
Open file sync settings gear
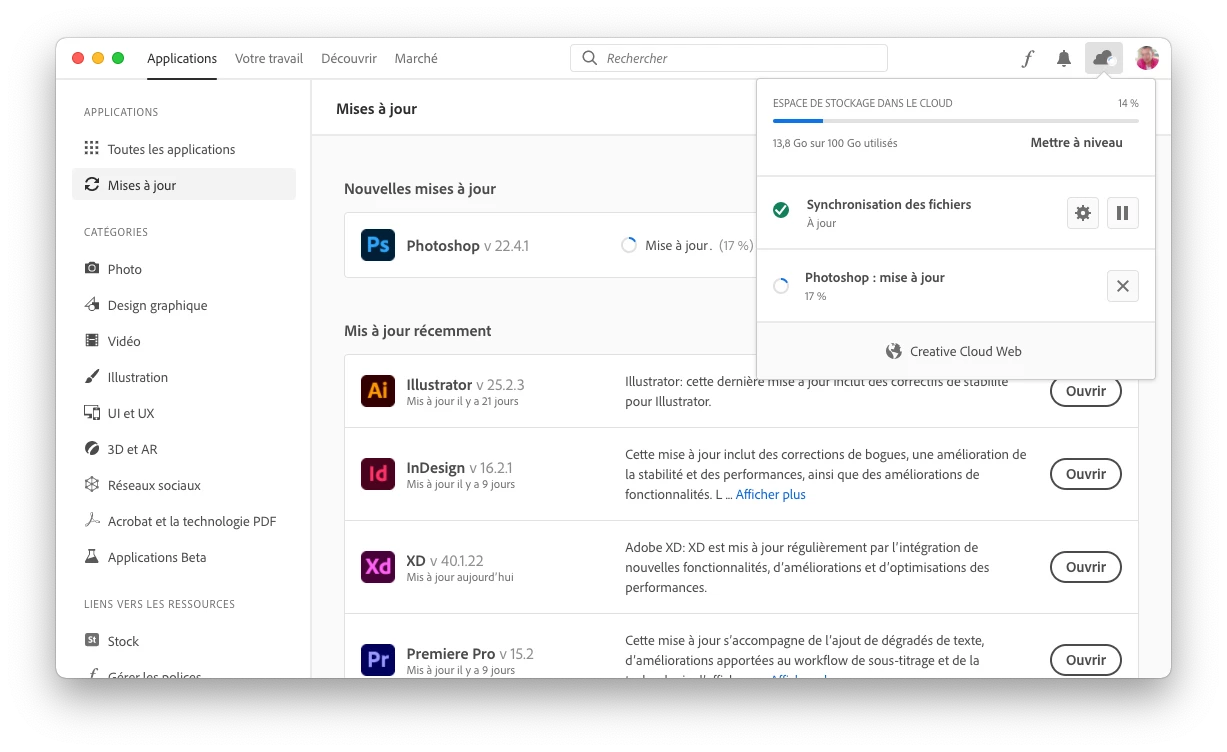[1082, 212]
